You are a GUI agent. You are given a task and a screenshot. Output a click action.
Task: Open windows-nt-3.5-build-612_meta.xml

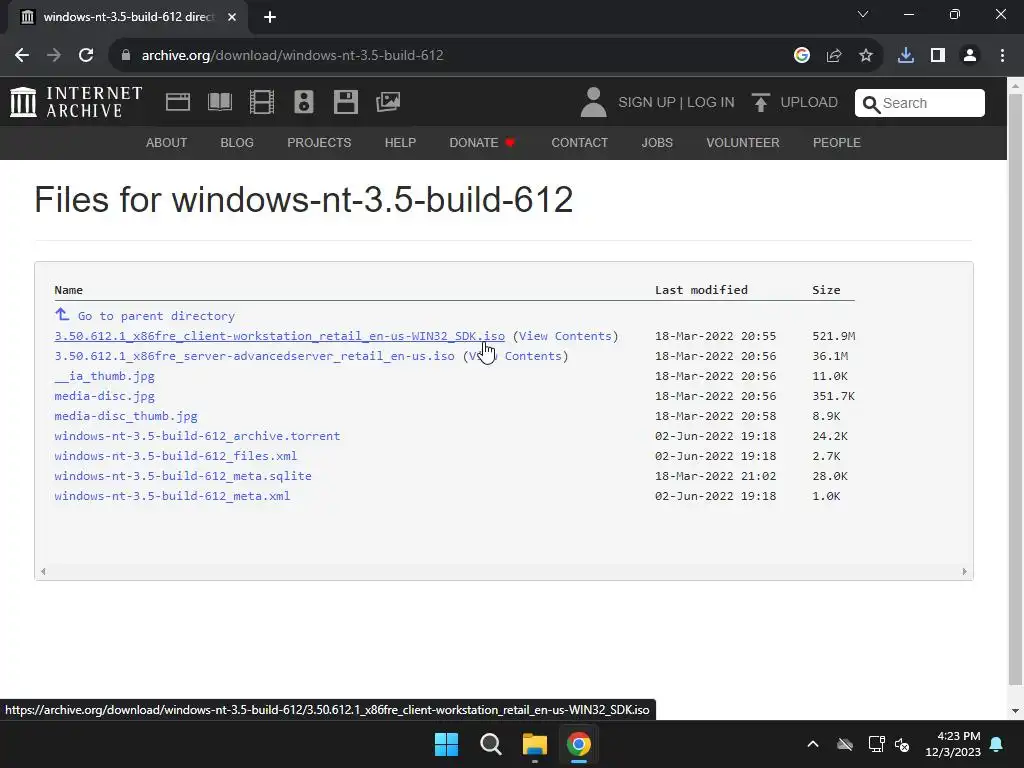click(x=172, y=496)
